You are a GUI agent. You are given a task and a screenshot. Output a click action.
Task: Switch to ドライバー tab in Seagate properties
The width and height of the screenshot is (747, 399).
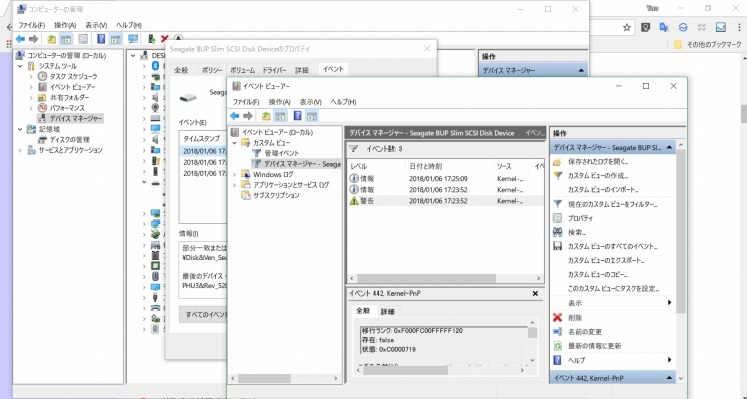tap(274, 70)
